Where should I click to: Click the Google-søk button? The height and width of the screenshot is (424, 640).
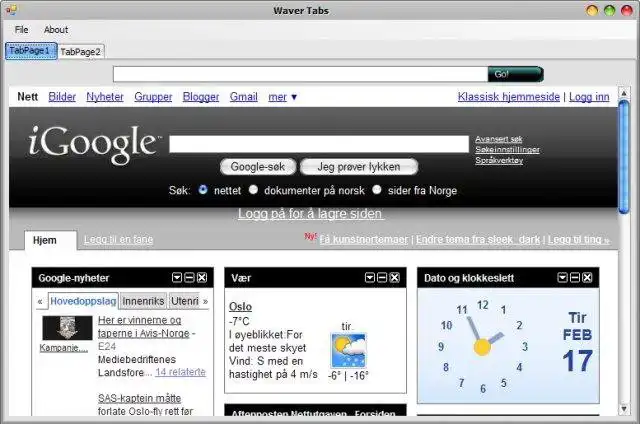258,166
